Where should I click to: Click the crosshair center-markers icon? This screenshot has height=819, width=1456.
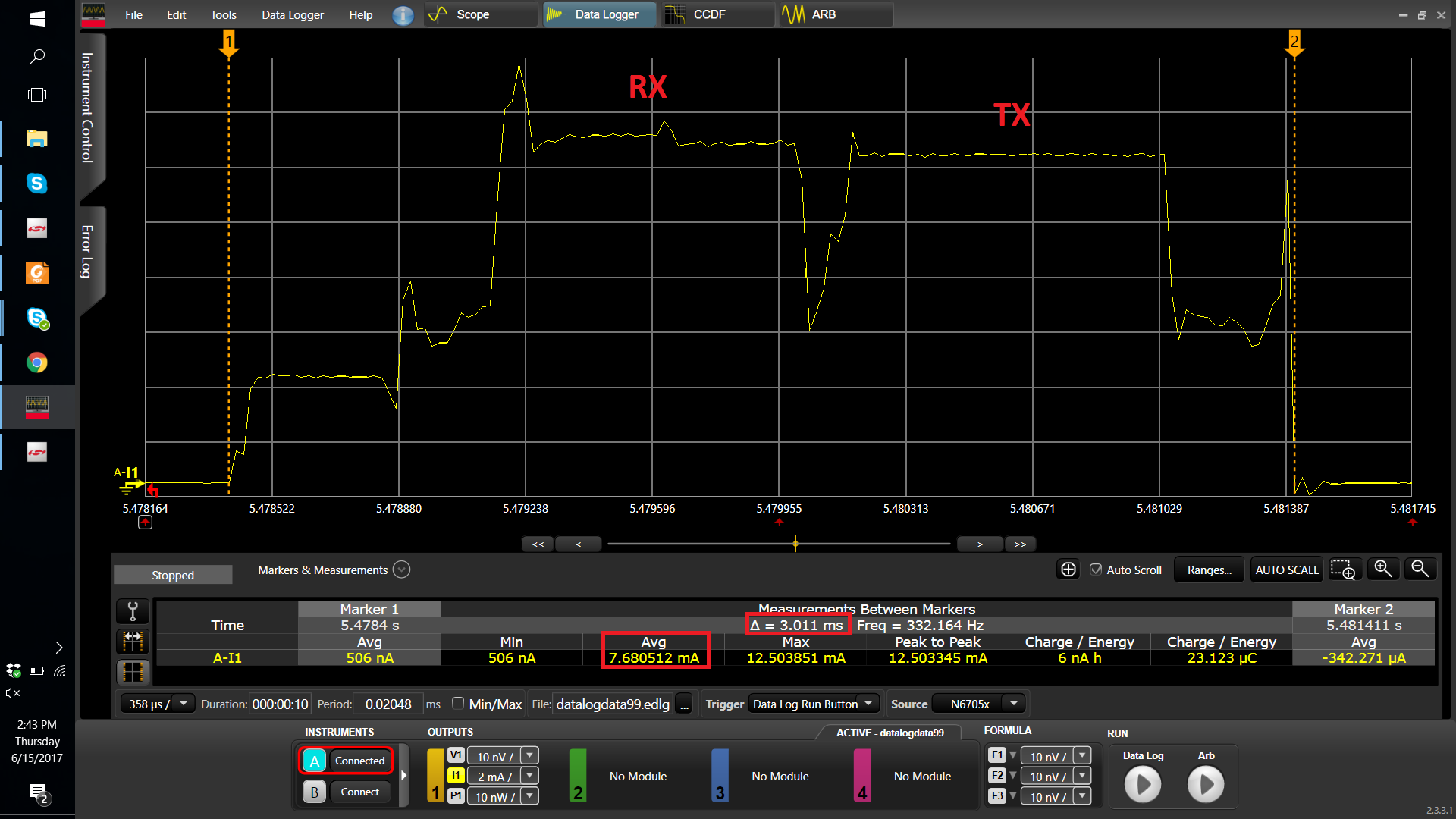tap(1068, 570)
